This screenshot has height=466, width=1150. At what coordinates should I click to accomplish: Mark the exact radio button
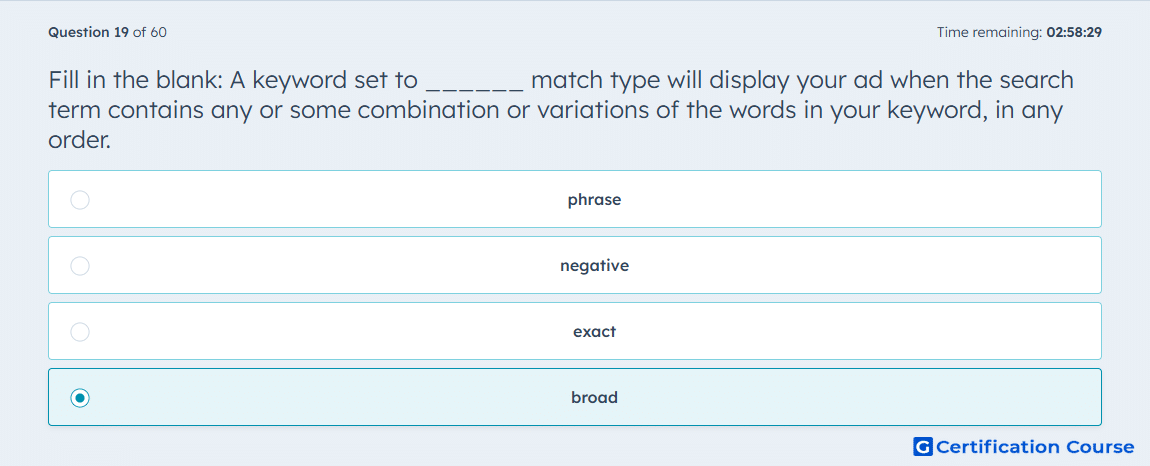pyautogui.click(x=80, y=332)
